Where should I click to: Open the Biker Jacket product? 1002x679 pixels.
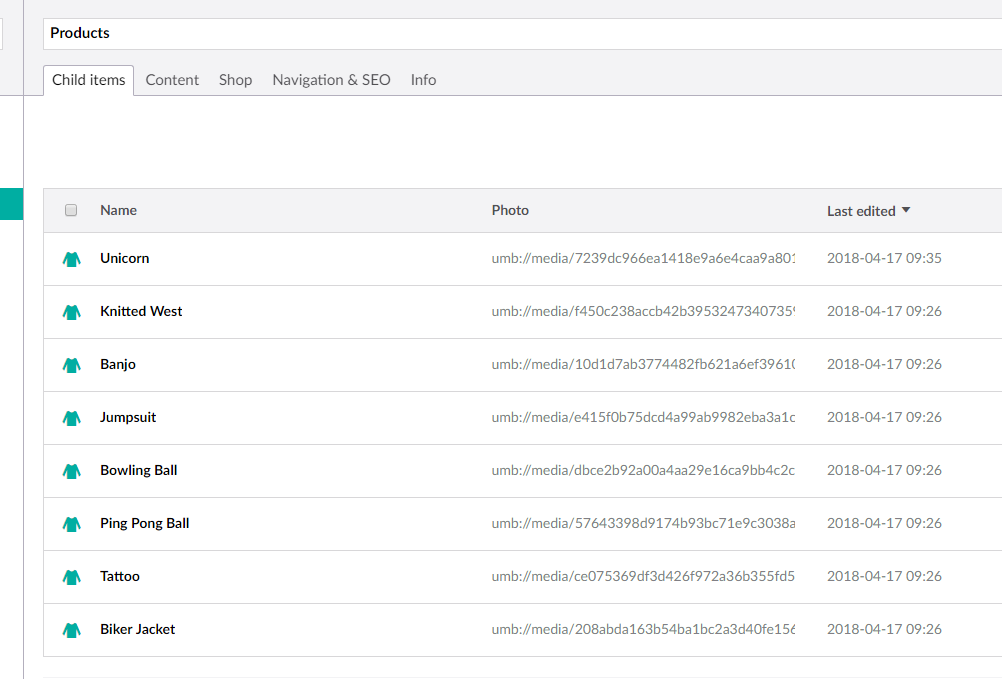coord(137,629)
